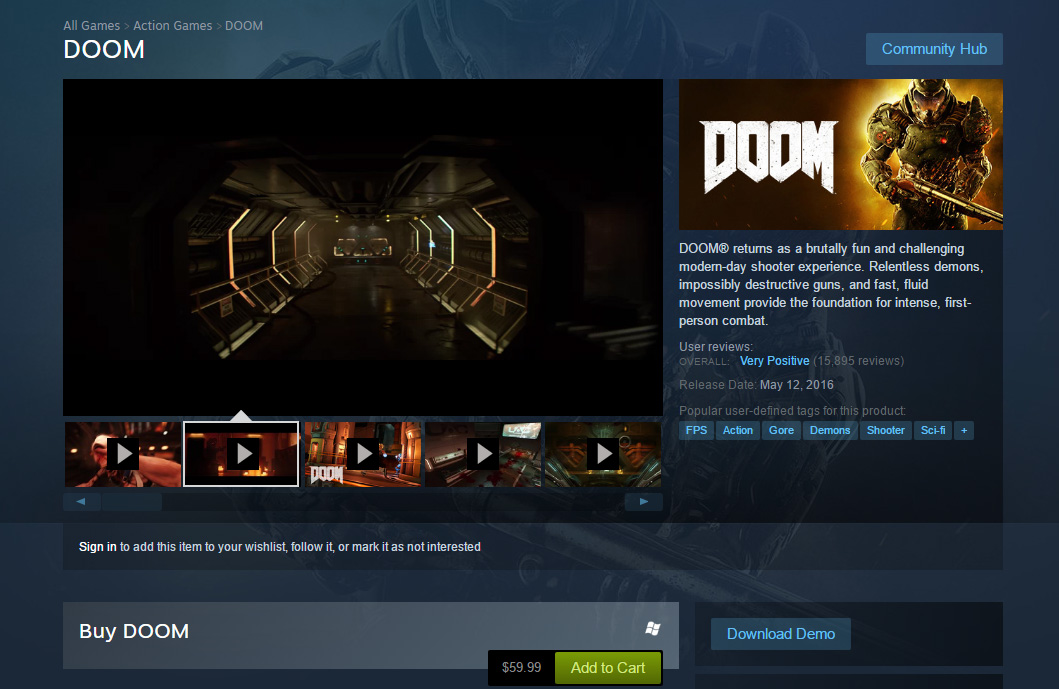Click the thumbnail strip scrollbar handle
Image resolution: width=1059 pixels, height=689 pixels.
coord(132,501)
